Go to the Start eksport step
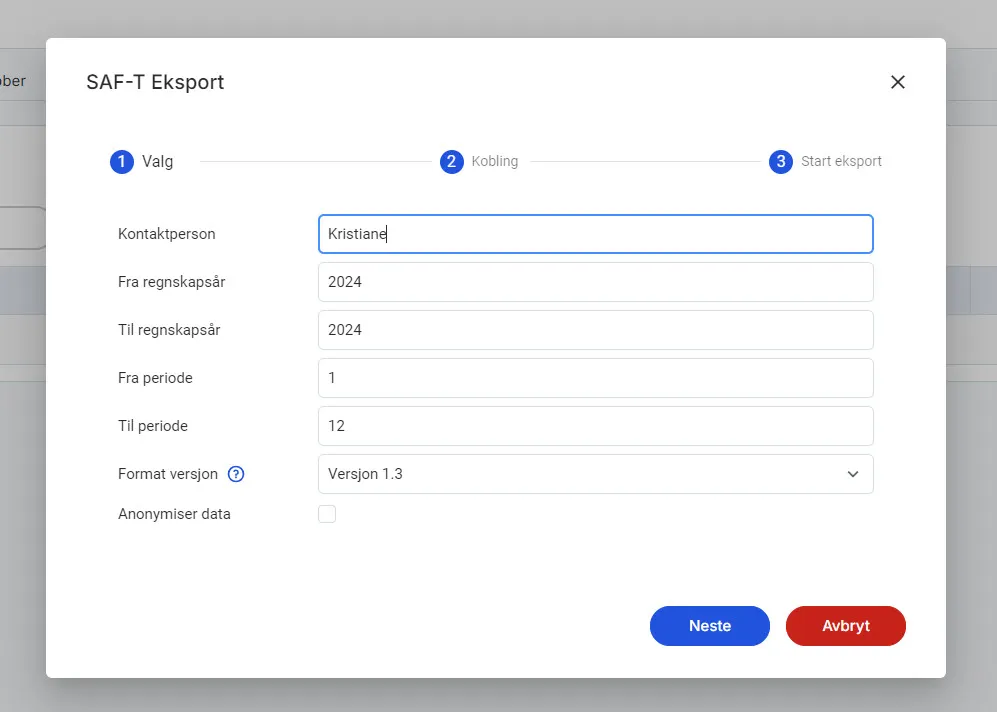The width and height of the screenshot is (997, 712). coord(841,161)
